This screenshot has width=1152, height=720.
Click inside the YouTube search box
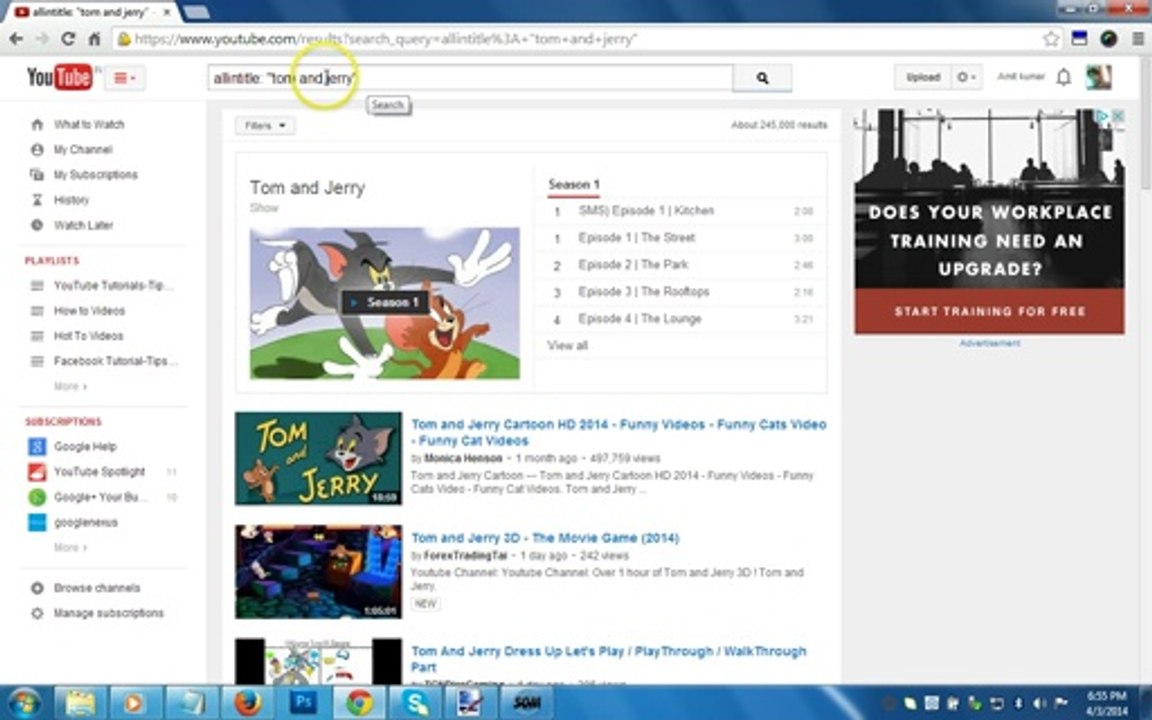pos(470,78)
